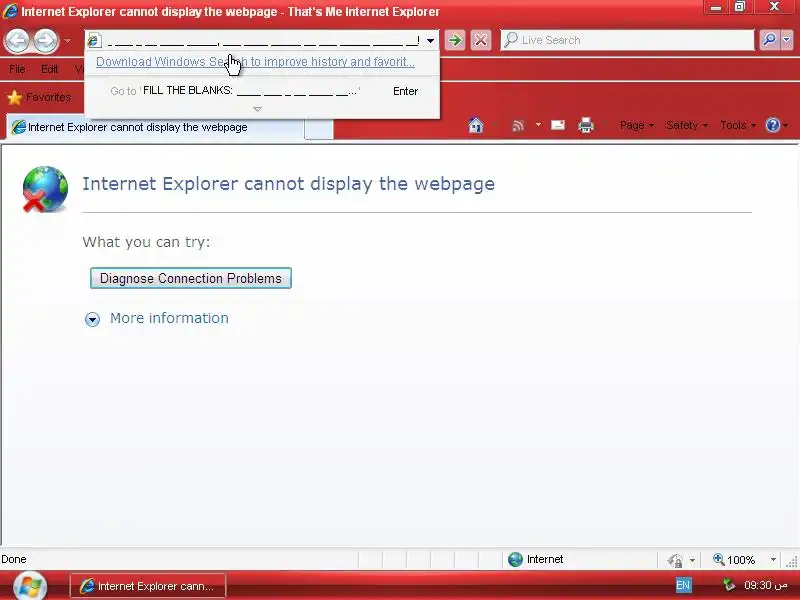Click Internet Explorer taskbar button
The image size is (800, 600).
tap(148, 586)
